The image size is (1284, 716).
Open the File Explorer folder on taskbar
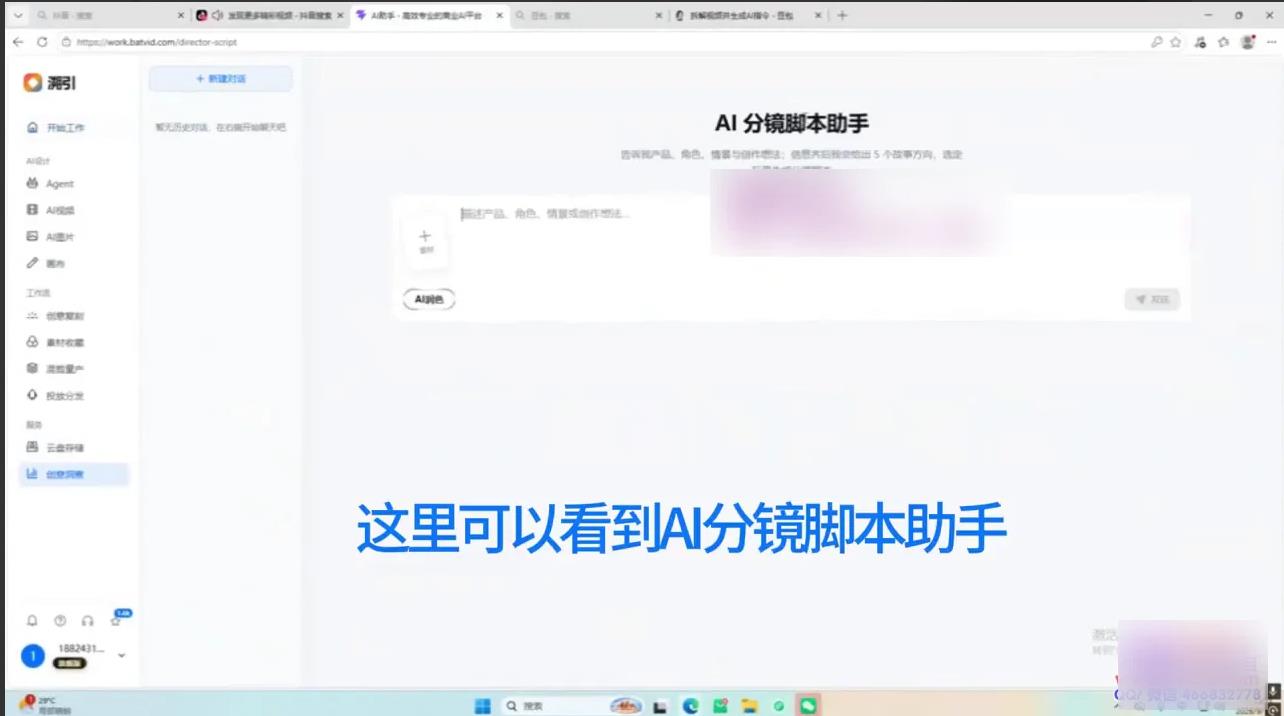[x=749, y=706]
